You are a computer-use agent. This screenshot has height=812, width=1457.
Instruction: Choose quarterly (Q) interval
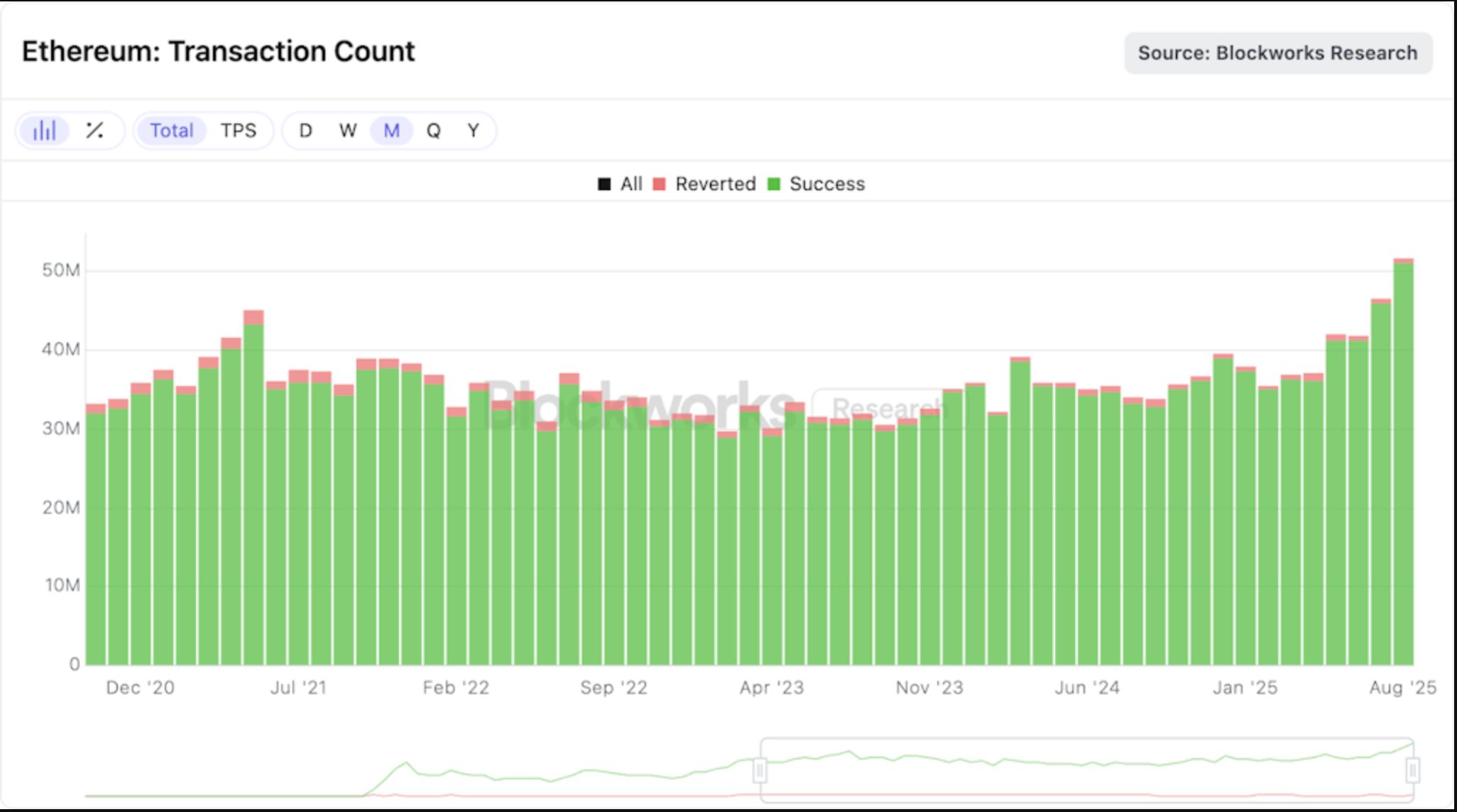(433, 131)
